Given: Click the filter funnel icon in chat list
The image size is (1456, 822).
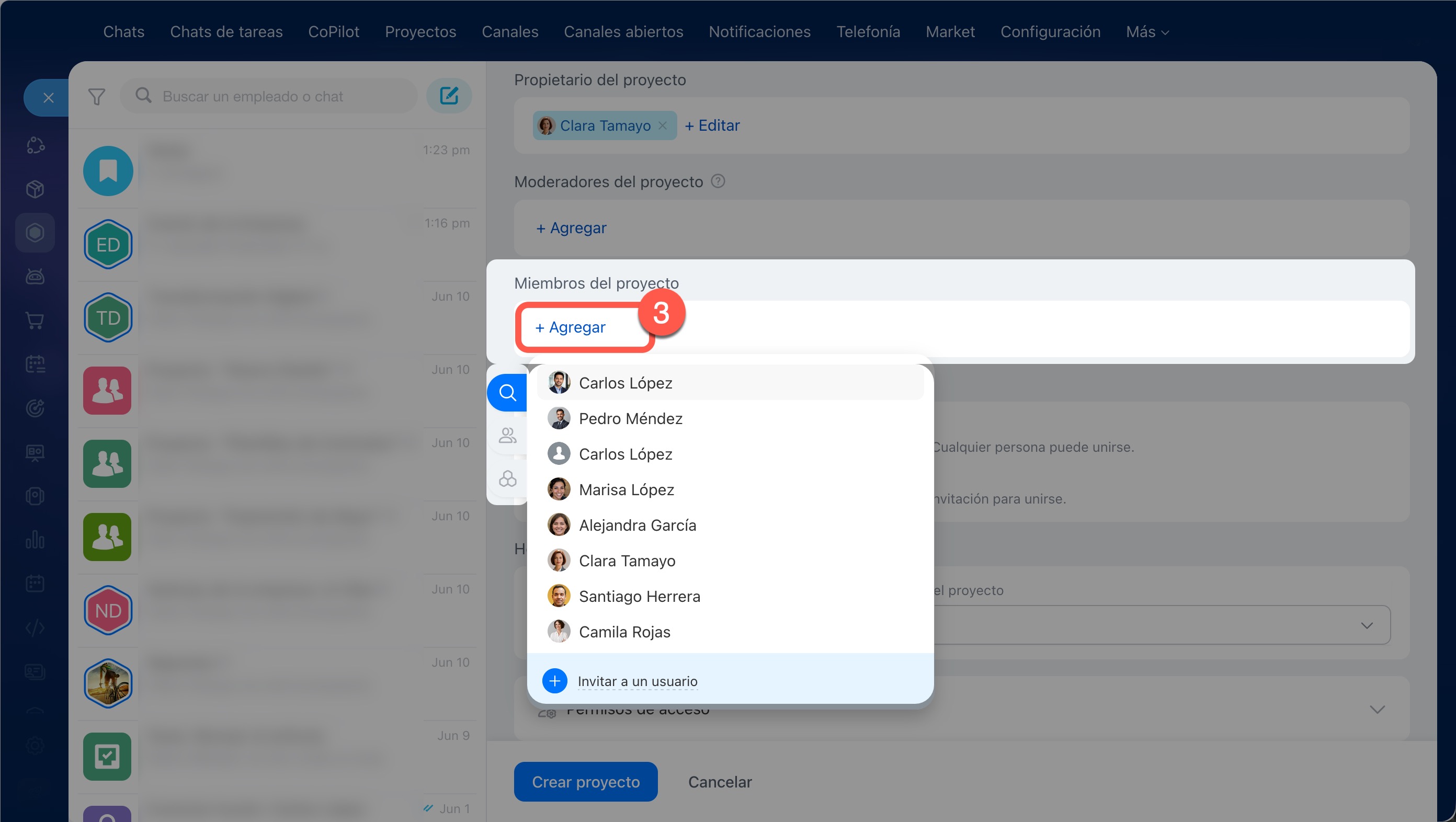Looking at the screenshot, I should (x=97, y=97).
